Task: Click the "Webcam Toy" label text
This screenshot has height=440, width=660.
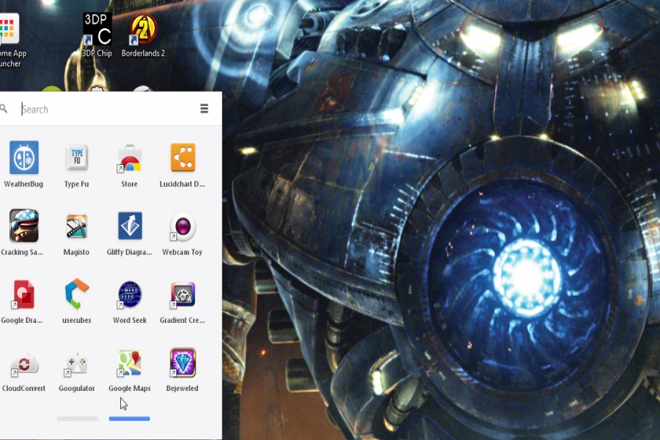Action: coord(182,252)
